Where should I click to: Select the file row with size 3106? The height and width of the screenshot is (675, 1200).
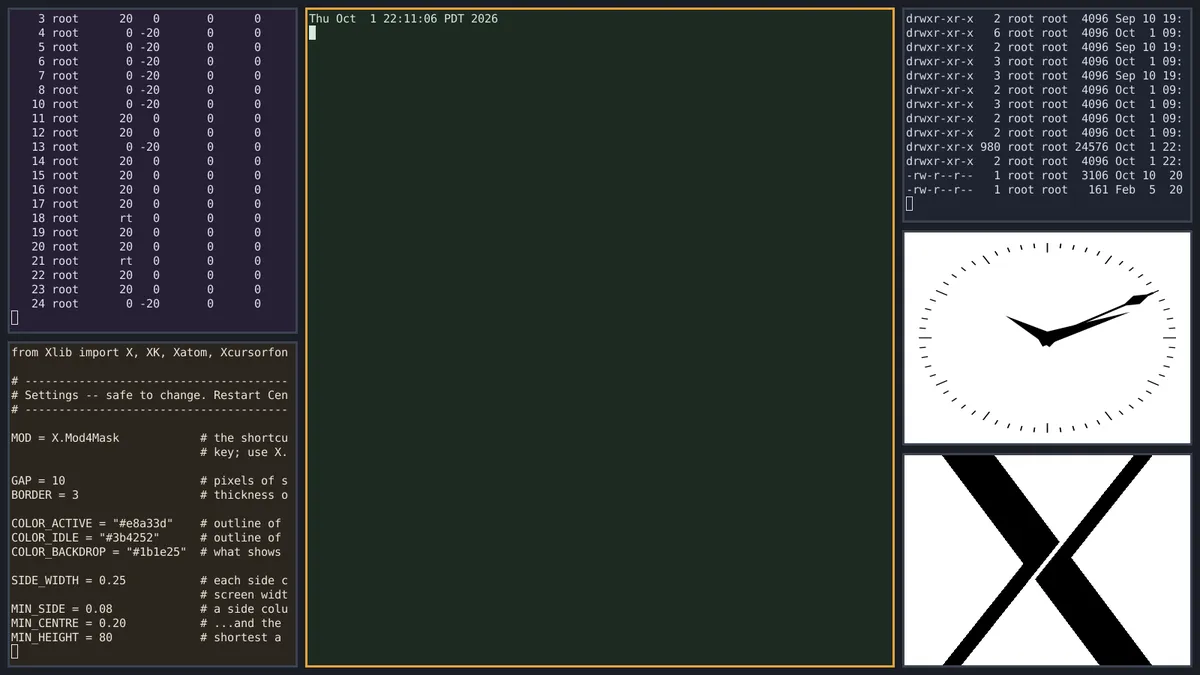[1045, 175]
